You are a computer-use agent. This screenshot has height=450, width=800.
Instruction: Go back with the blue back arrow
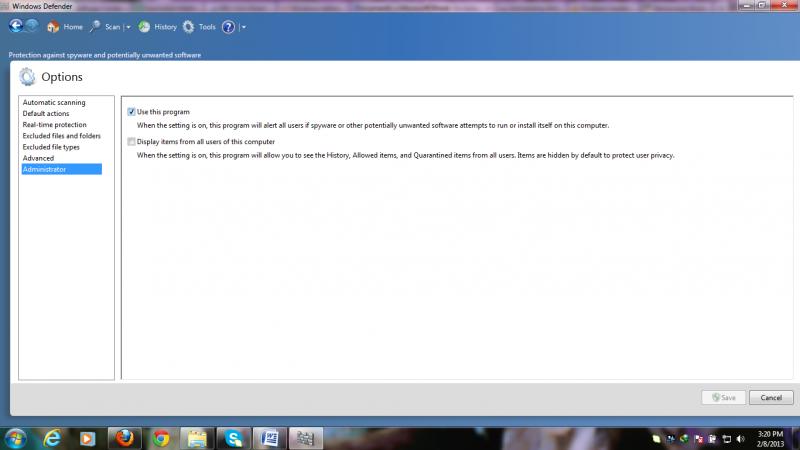click(16, 26)
